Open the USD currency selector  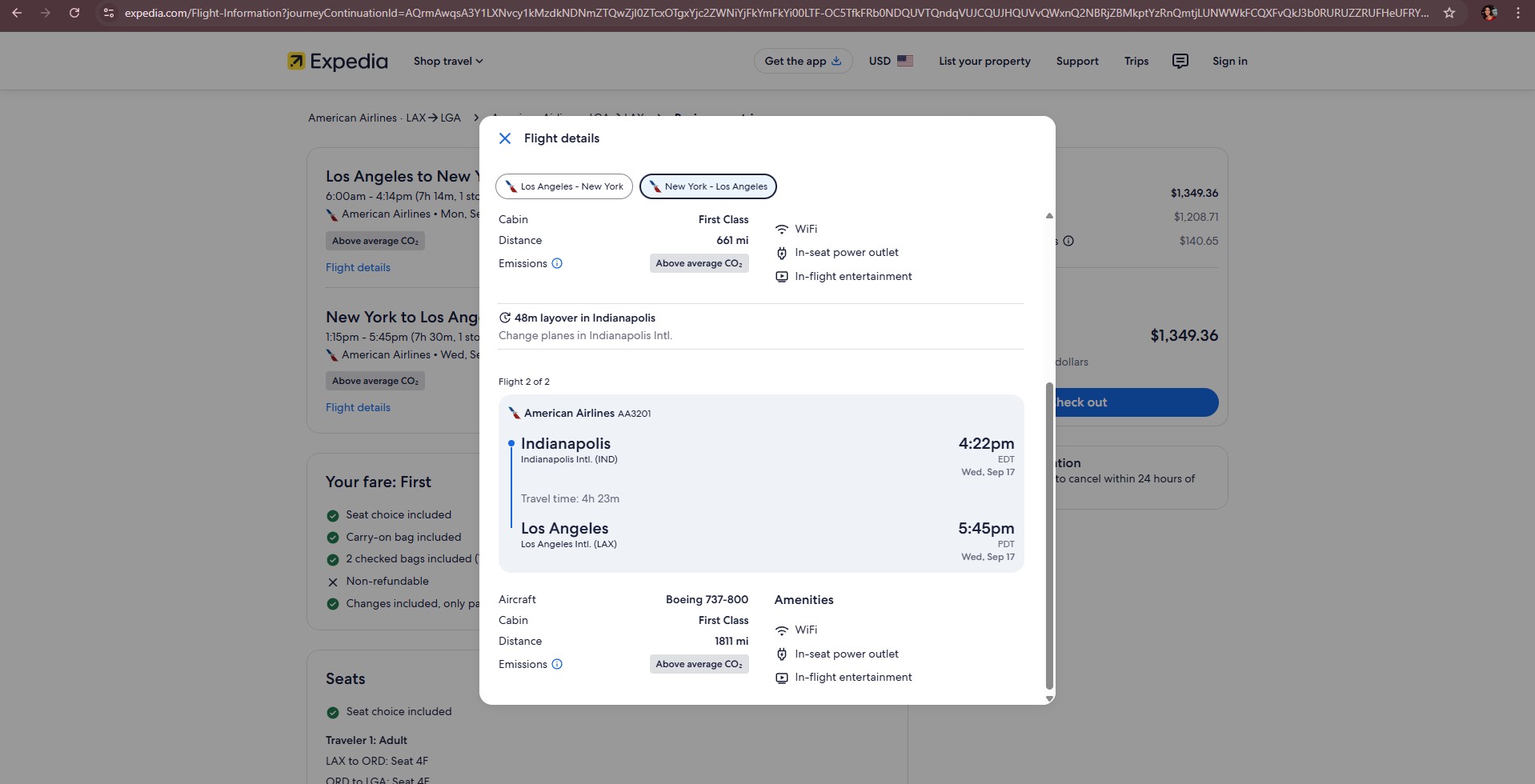[x=891, y=61]
